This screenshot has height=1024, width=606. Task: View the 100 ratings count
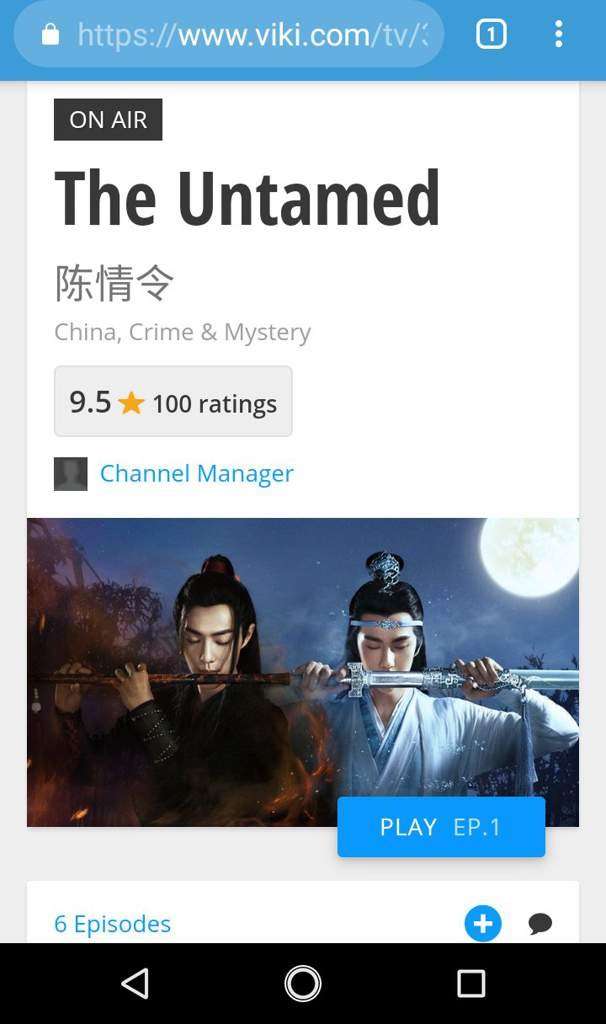click(214, 404)
